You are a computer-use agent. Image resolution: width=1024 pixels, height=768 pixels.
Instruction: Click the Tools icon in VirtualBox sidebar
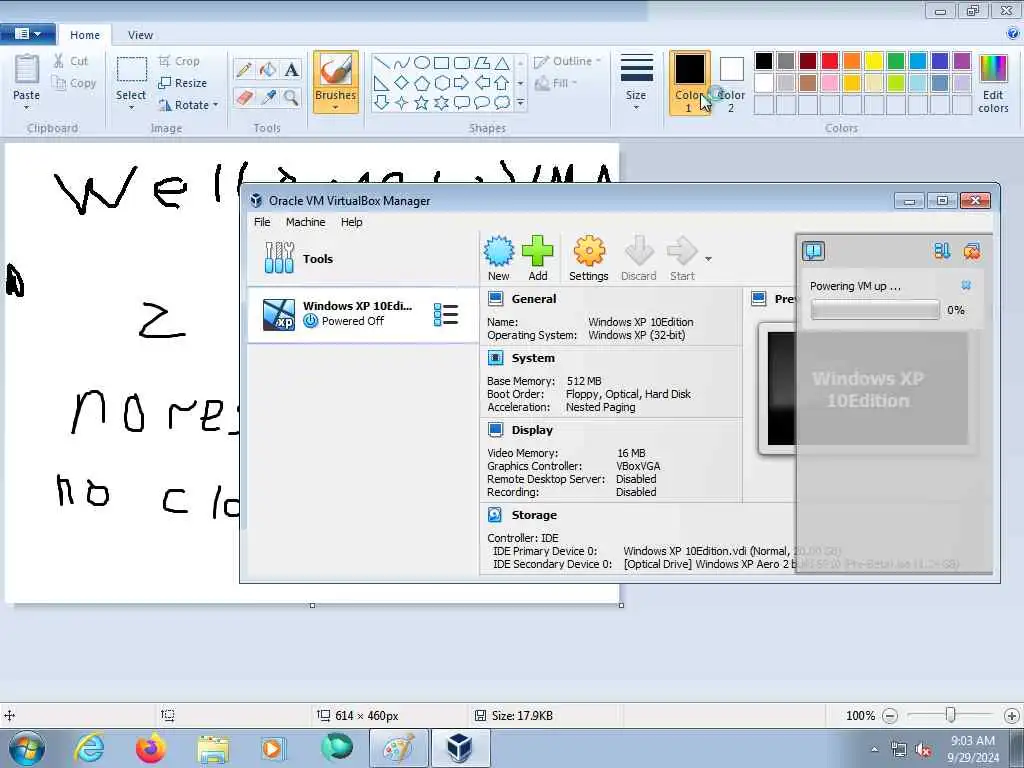click(x=280, y=258)
